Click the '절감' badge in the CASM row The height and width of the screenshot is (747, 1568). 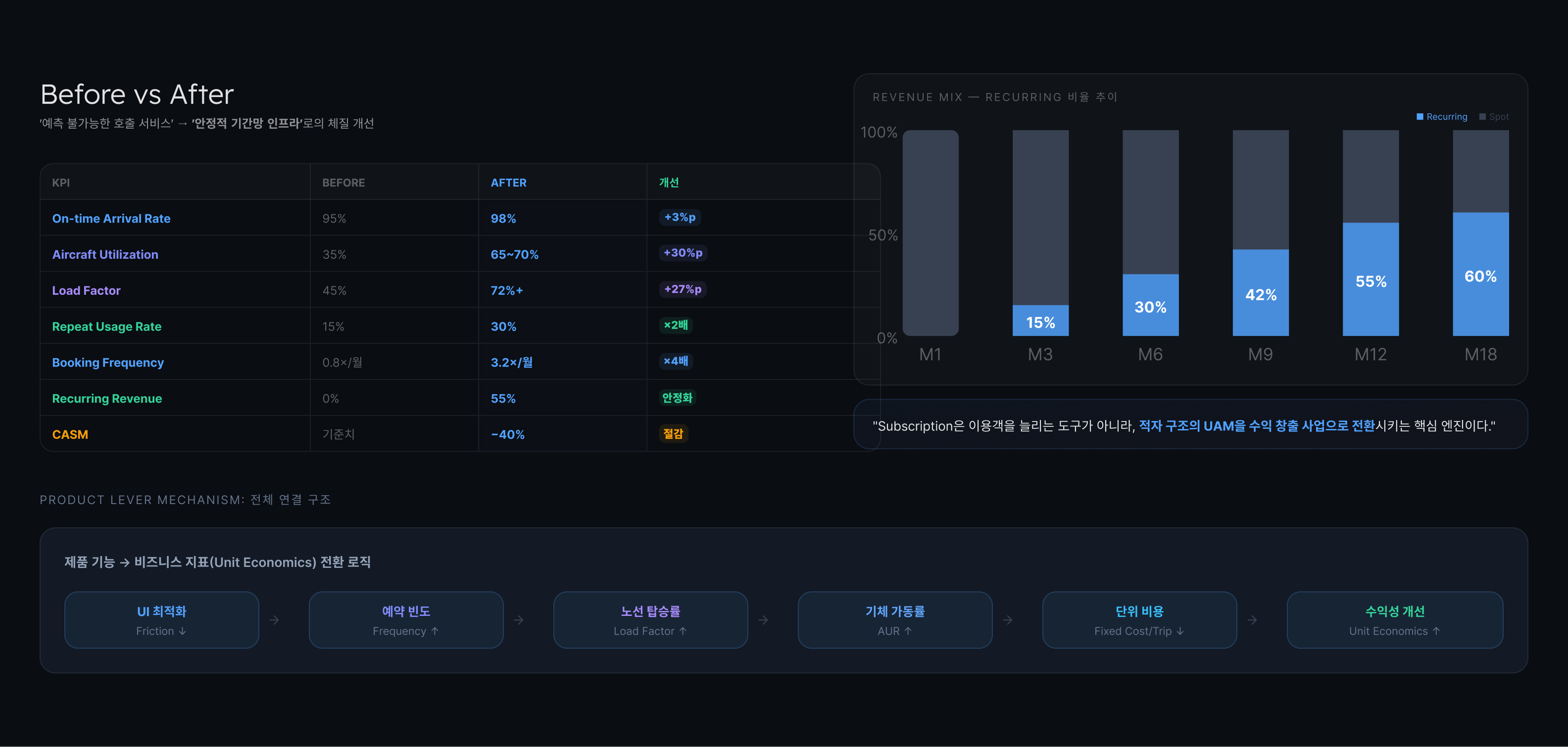point(673,434)
